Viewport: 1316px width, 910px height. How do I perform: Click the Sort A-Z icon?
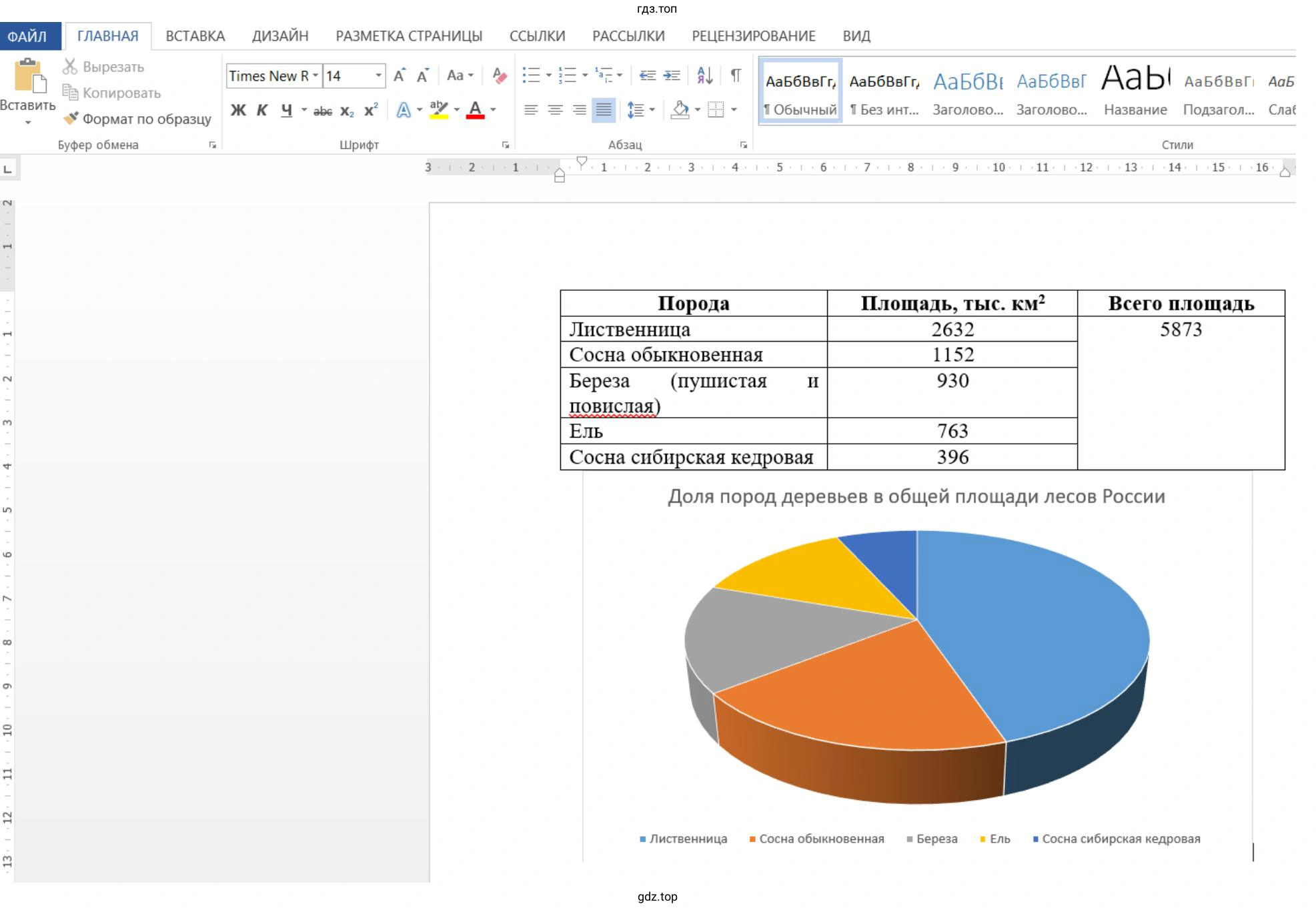click(704, 75)
